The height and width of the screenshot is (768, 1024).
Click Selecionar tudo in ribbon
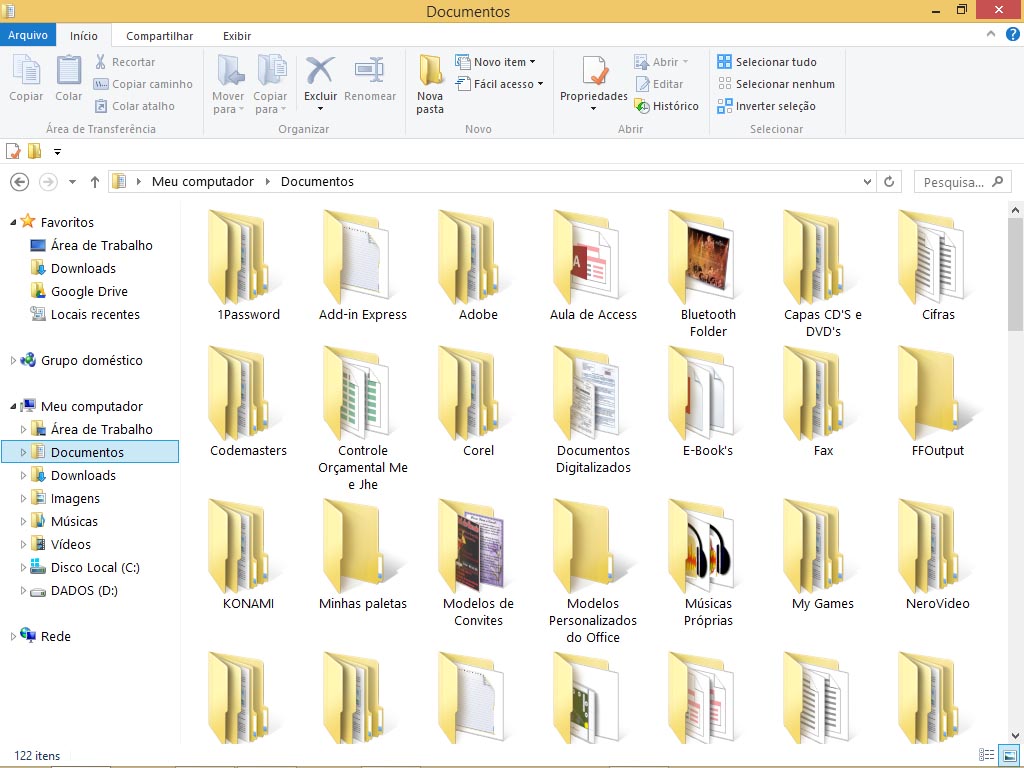776,62
